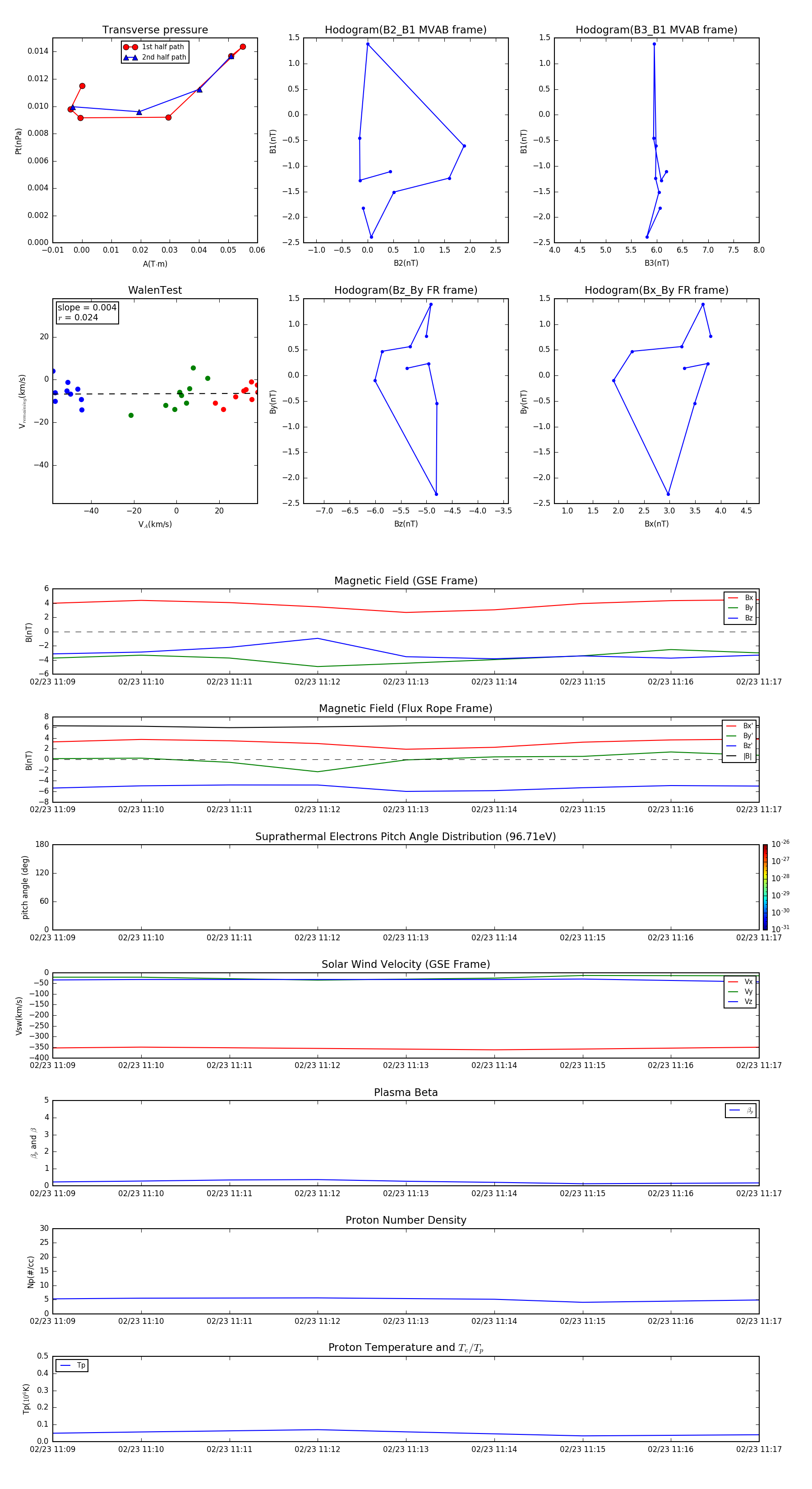The width and height of the screenshot is (812, 1489).
Task: Click the 'Tp' legend in temperature plot
Action: pos(72,1365)
